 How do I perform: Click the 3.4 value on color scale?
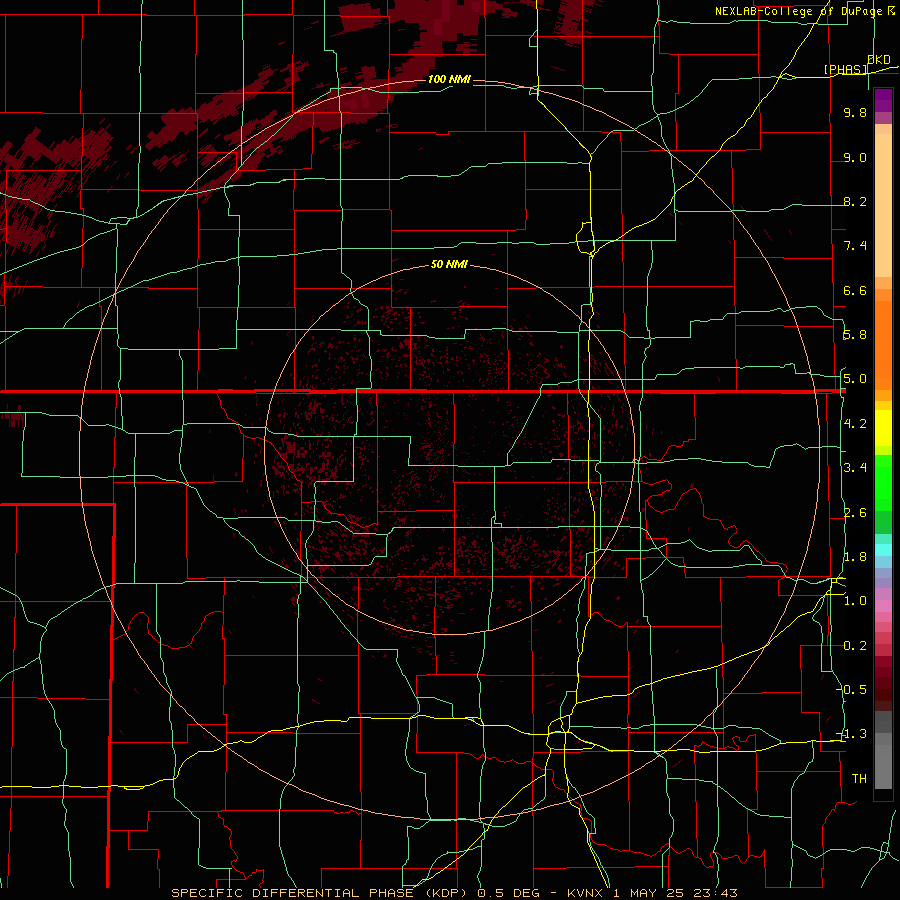855,468
